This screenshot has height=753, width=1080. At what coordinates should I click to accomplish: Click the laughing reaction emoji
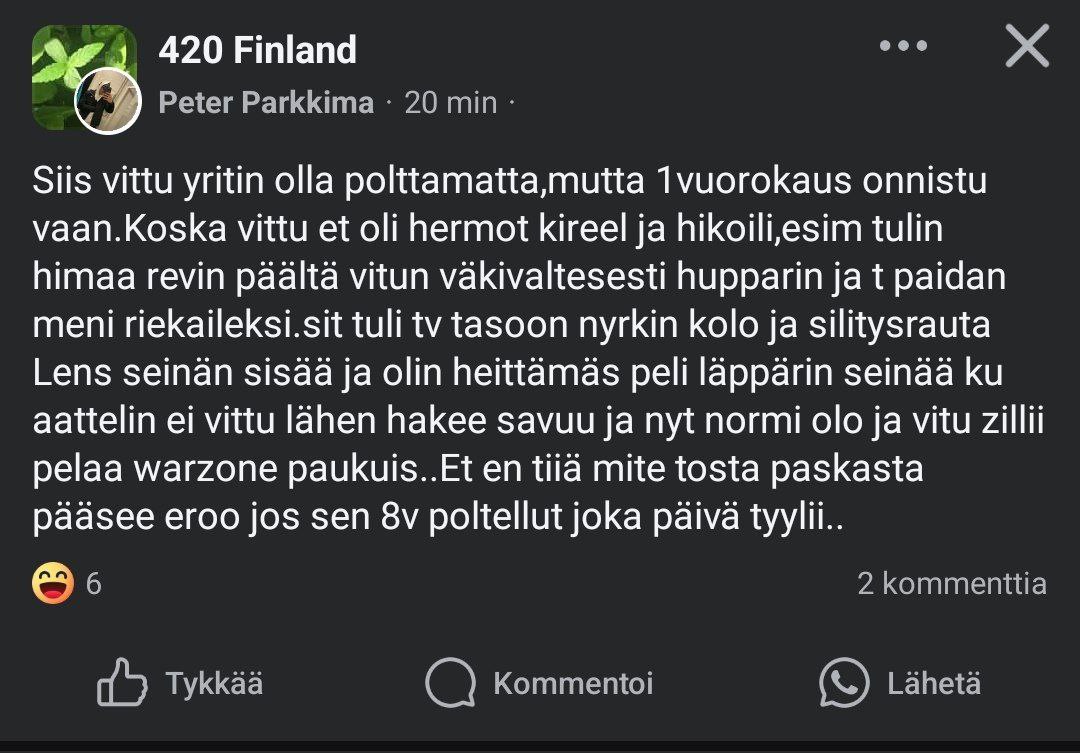click(x=52, y=584)
